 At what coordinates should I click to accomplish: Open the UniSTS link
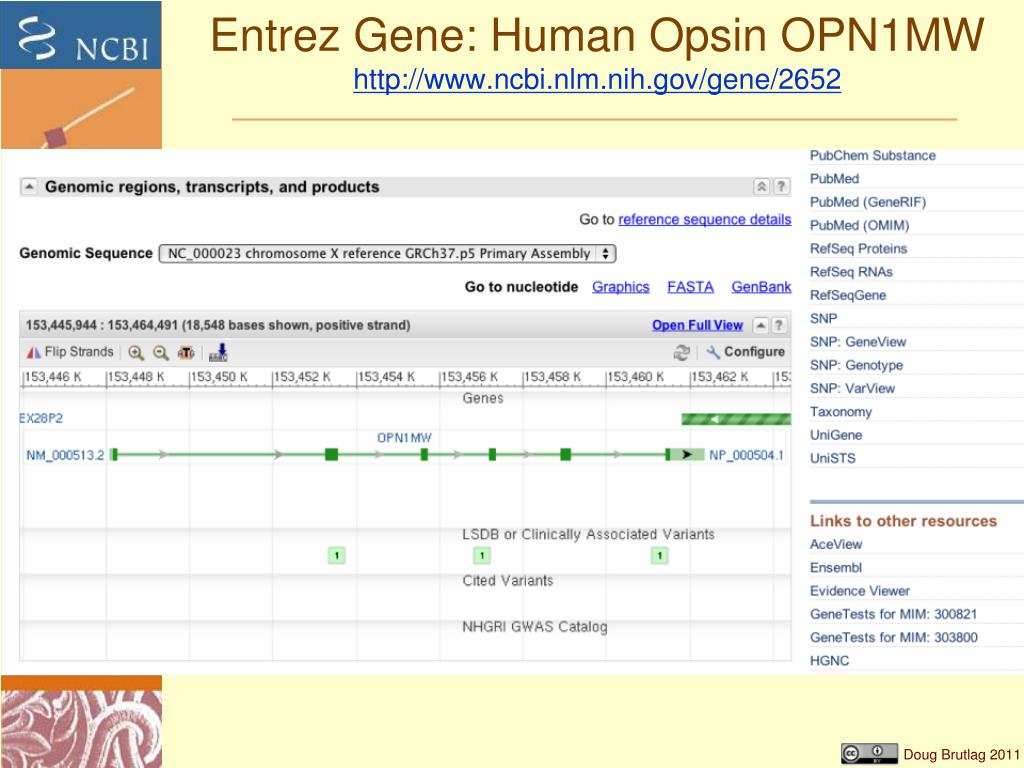(x=833, y=458)
